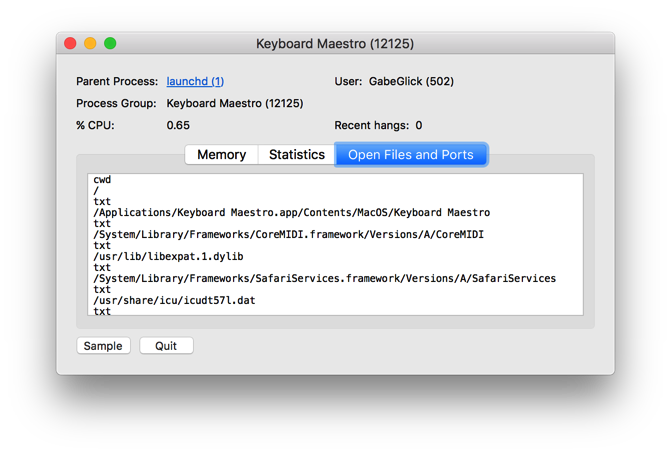Click the Keyboard Maestro.app path line
This screenshot has width=671, height=455.
click(x=292, y=213)
